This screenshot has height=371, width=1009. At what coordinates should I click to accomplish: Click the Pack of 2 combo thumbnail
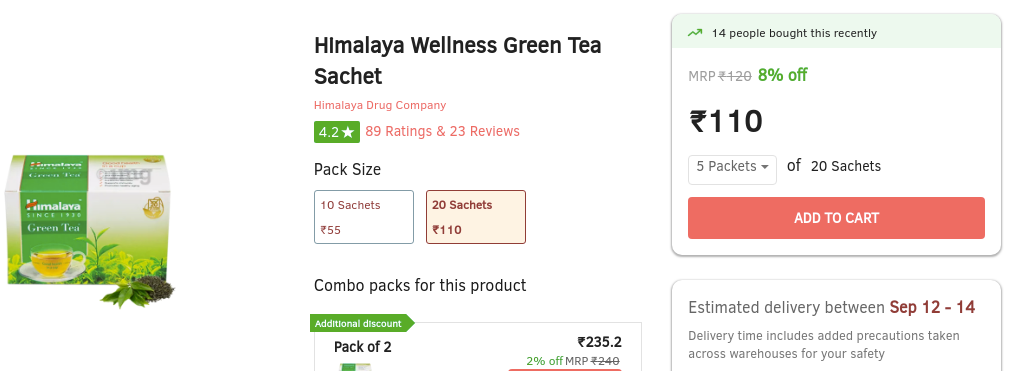click(355, 367)
